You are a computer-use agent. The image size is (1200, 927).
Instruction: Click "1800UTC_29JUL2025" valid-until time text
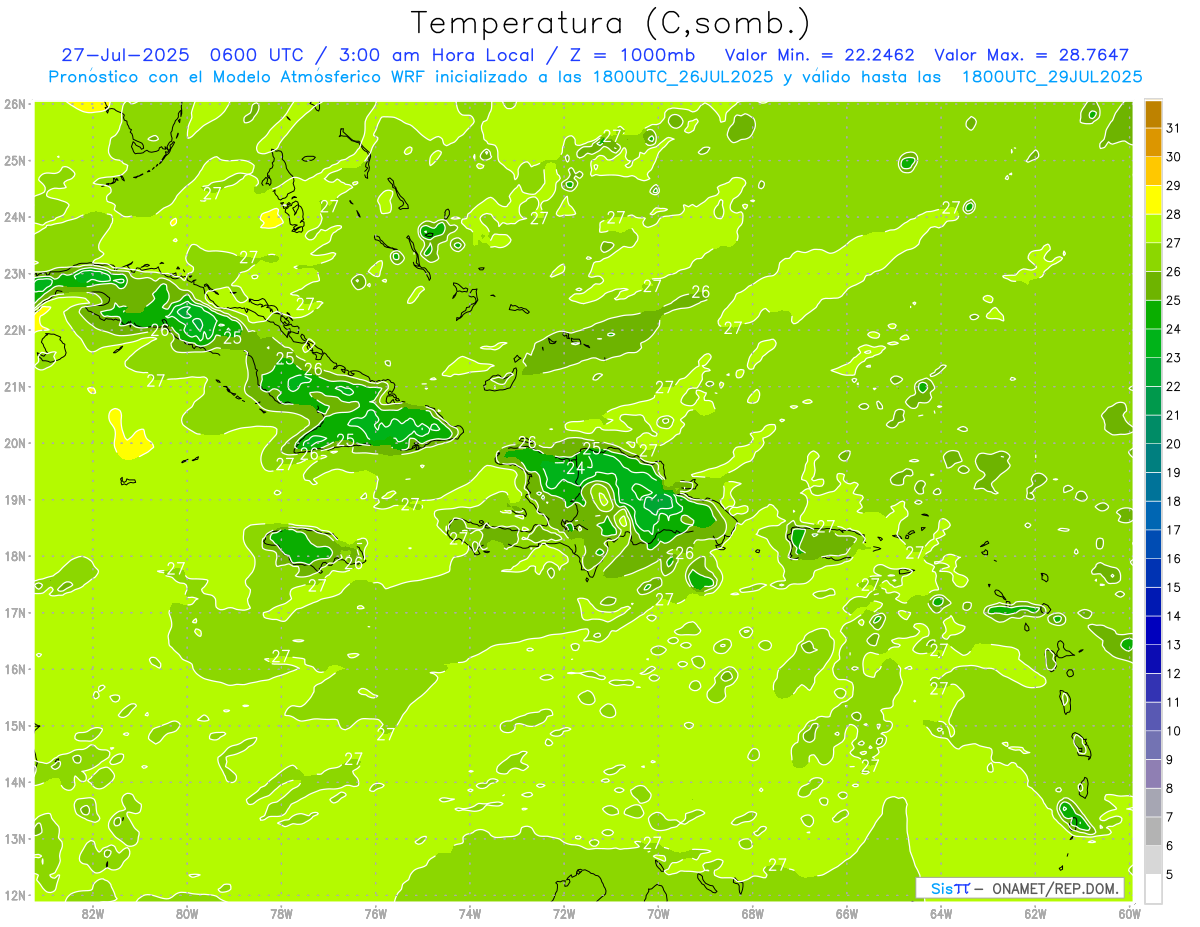(1051, 76)
